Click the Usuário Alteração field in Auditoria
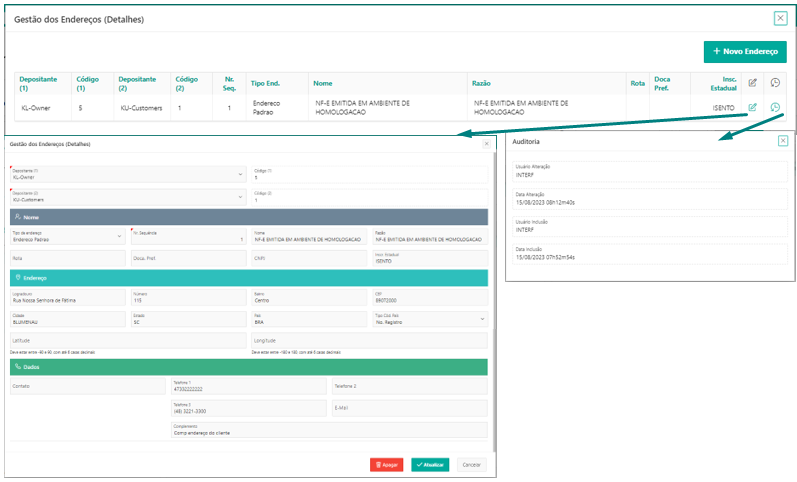 coord(650,171)
